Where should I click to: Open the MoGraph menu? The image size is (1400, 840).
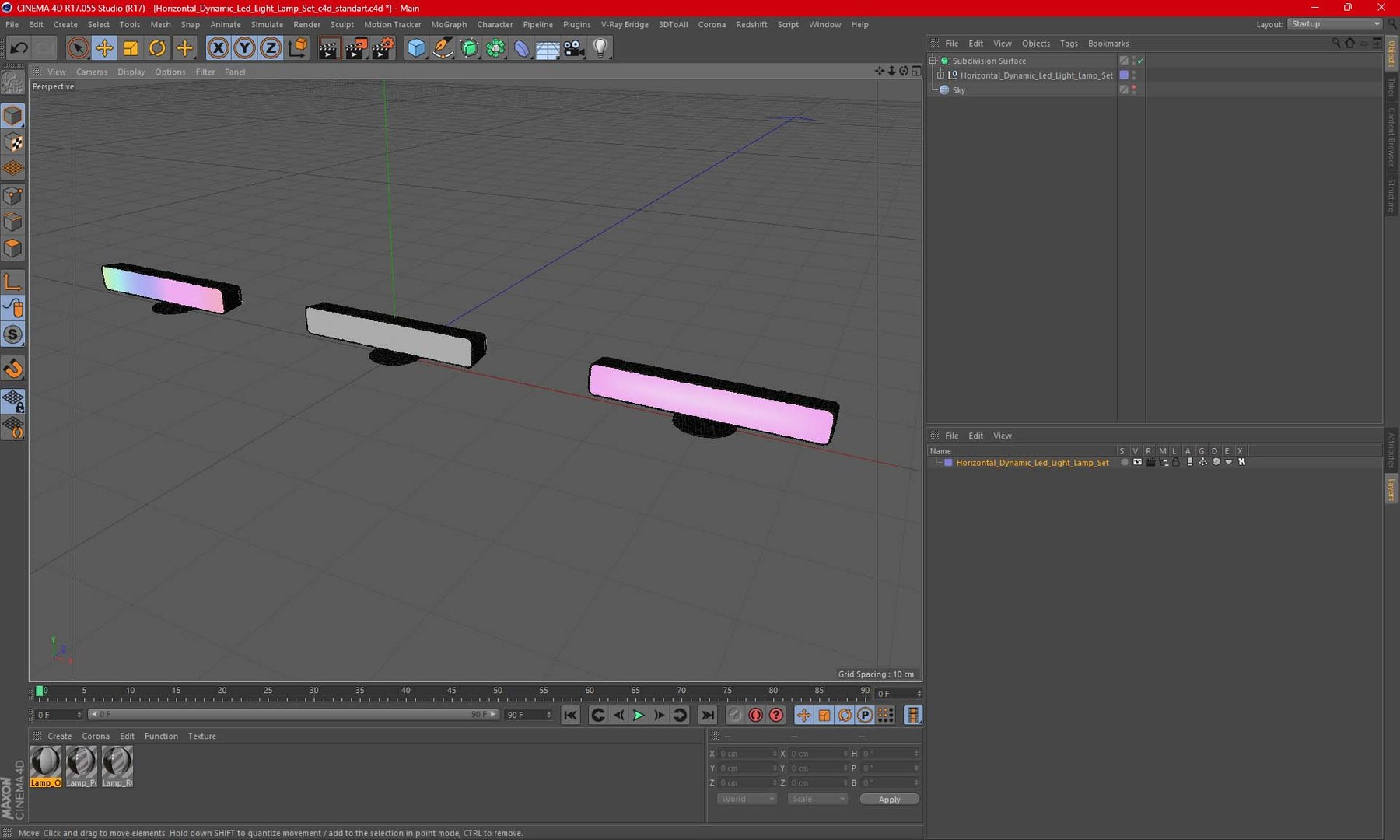click(x=449, y=24)
